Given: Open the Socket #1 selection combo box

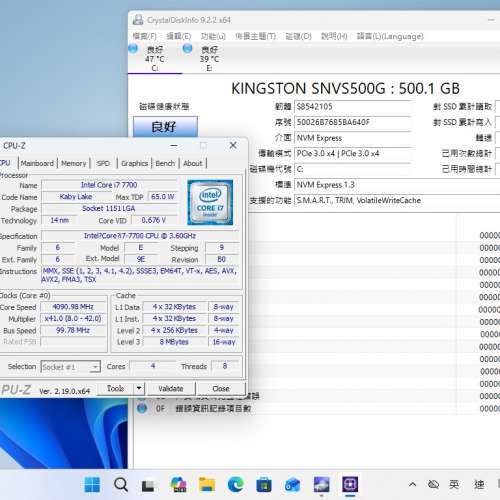Looking at the screenshot, I should 70,367.
